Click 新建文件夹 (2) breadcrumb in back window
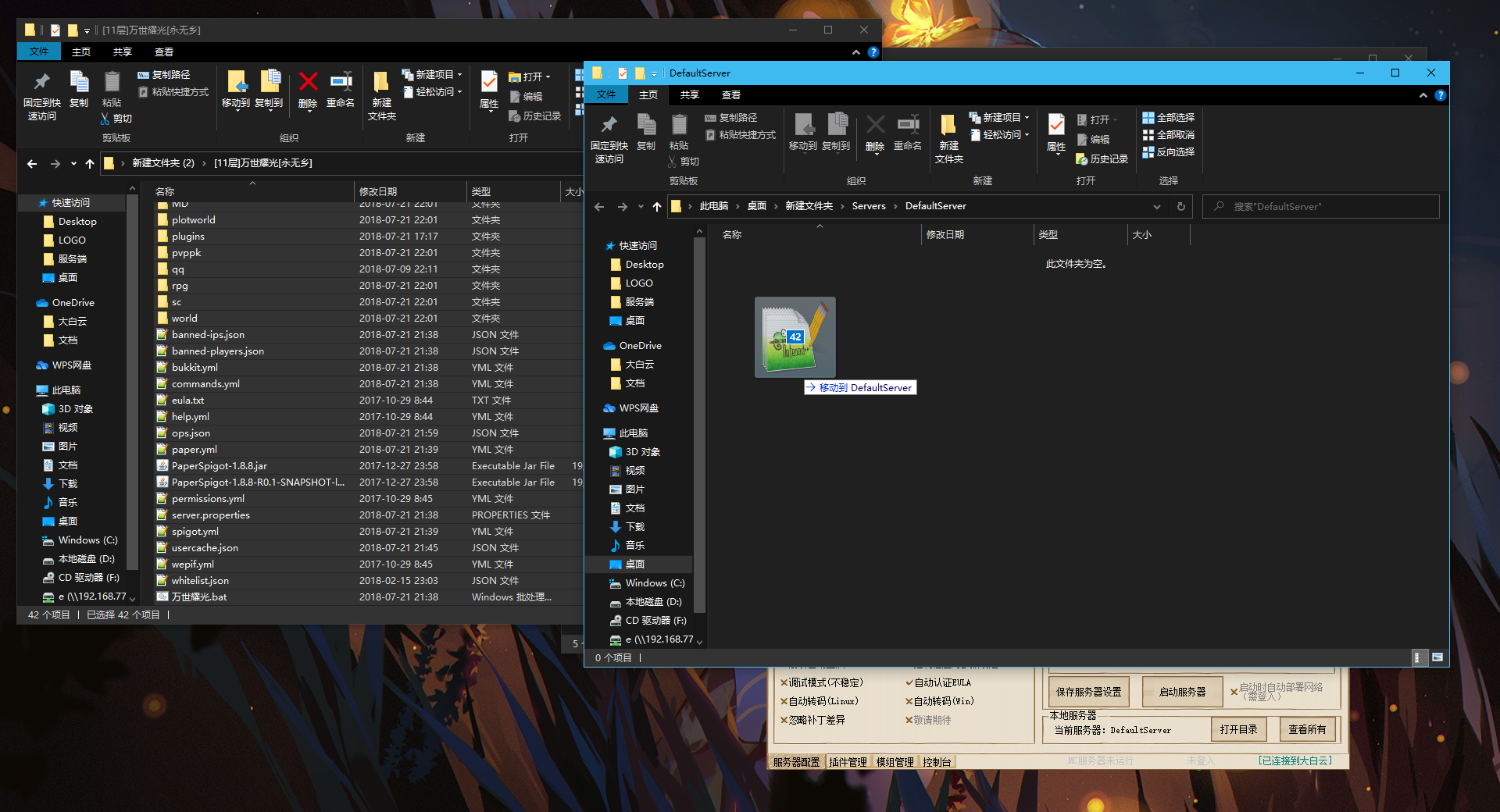The image size is (1500, 812). 163,163
